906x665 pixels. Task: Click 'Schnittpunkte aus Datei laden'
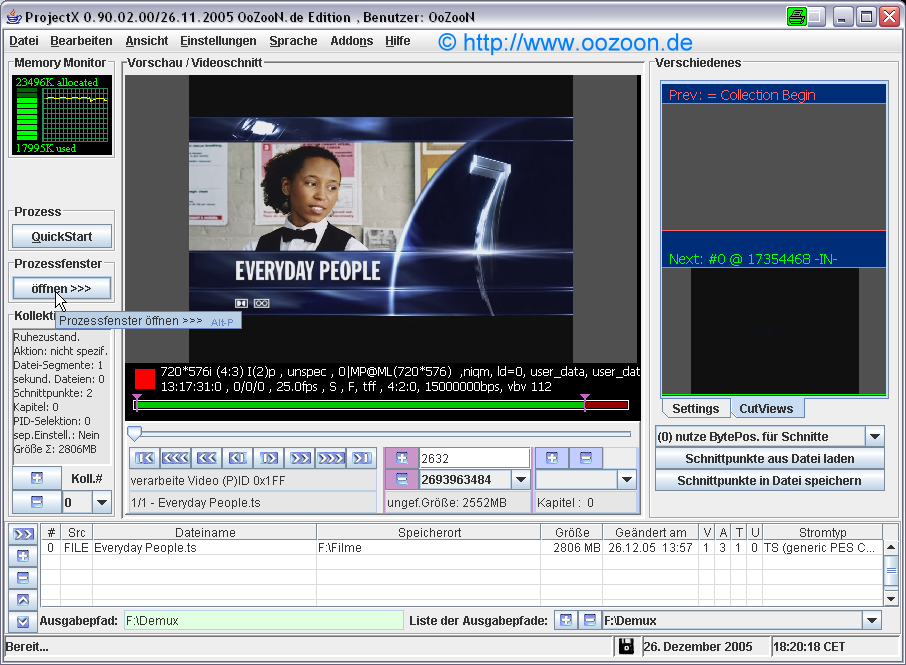click(x=770, y=459)
